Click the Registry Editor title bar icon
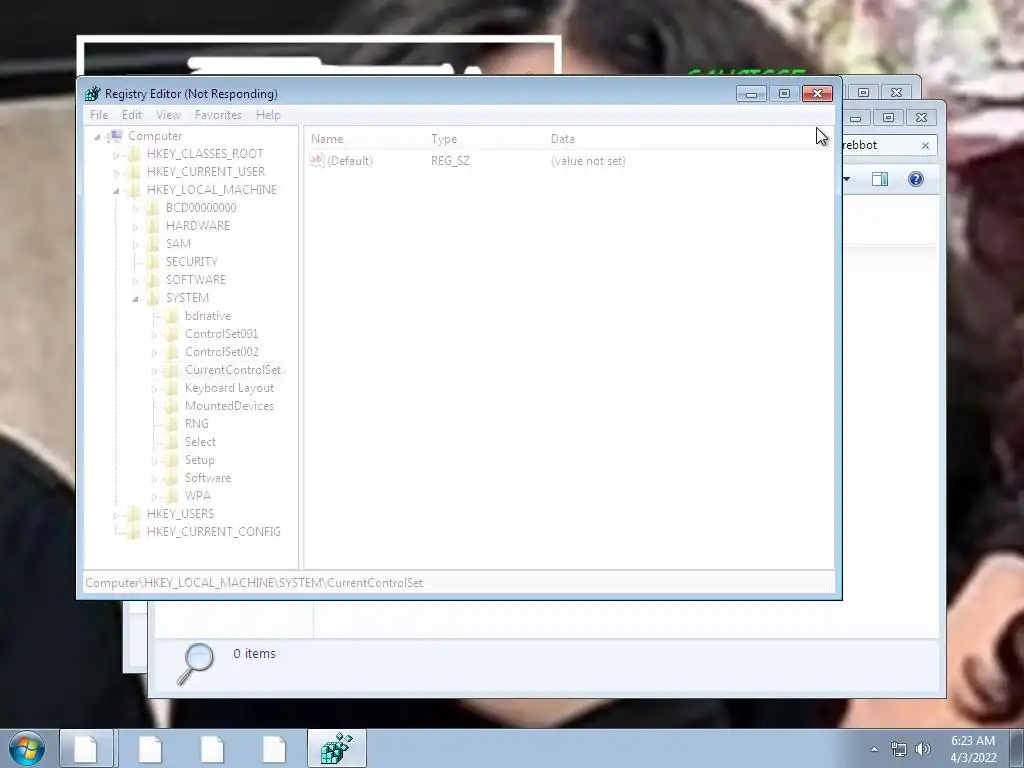This screenshot has height=768, width=1024. (x=93, y=93)
